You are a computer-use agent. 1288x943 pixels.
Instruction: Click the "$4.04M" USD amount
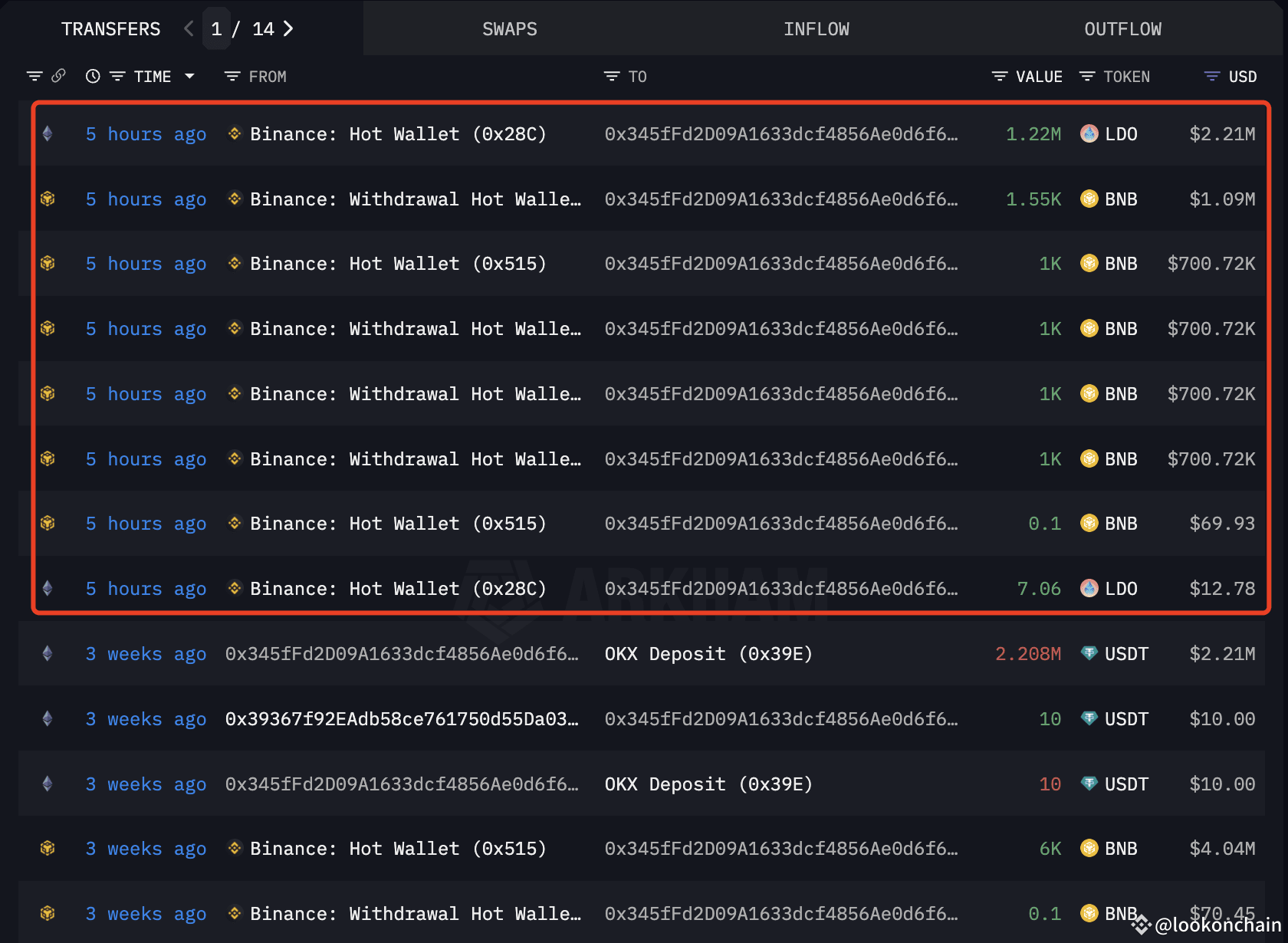point(1222,849)
